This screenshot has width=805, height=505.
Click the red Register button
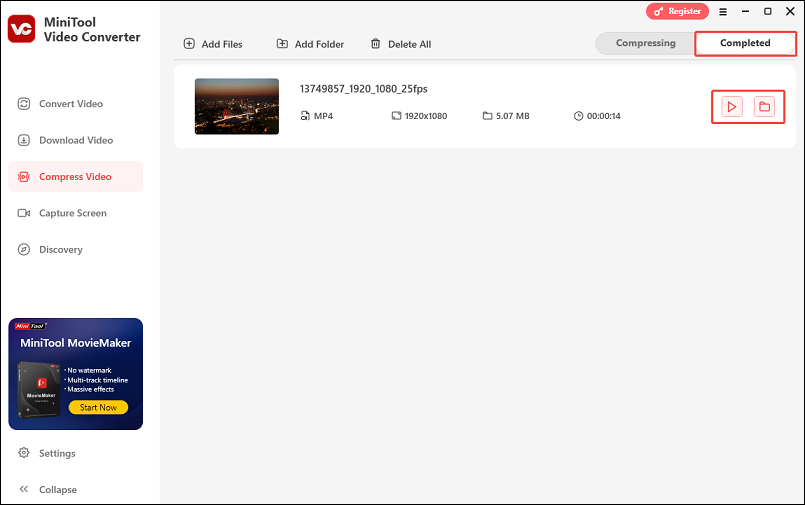[677, 11]
